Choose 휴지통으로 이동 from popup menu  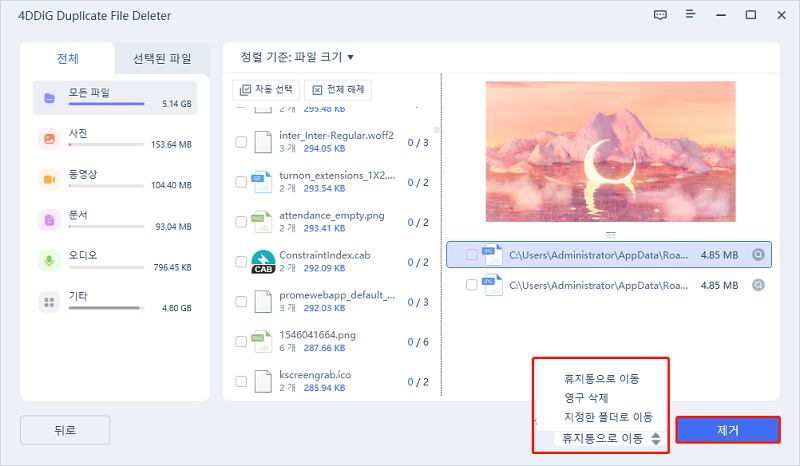pos(602,379)
